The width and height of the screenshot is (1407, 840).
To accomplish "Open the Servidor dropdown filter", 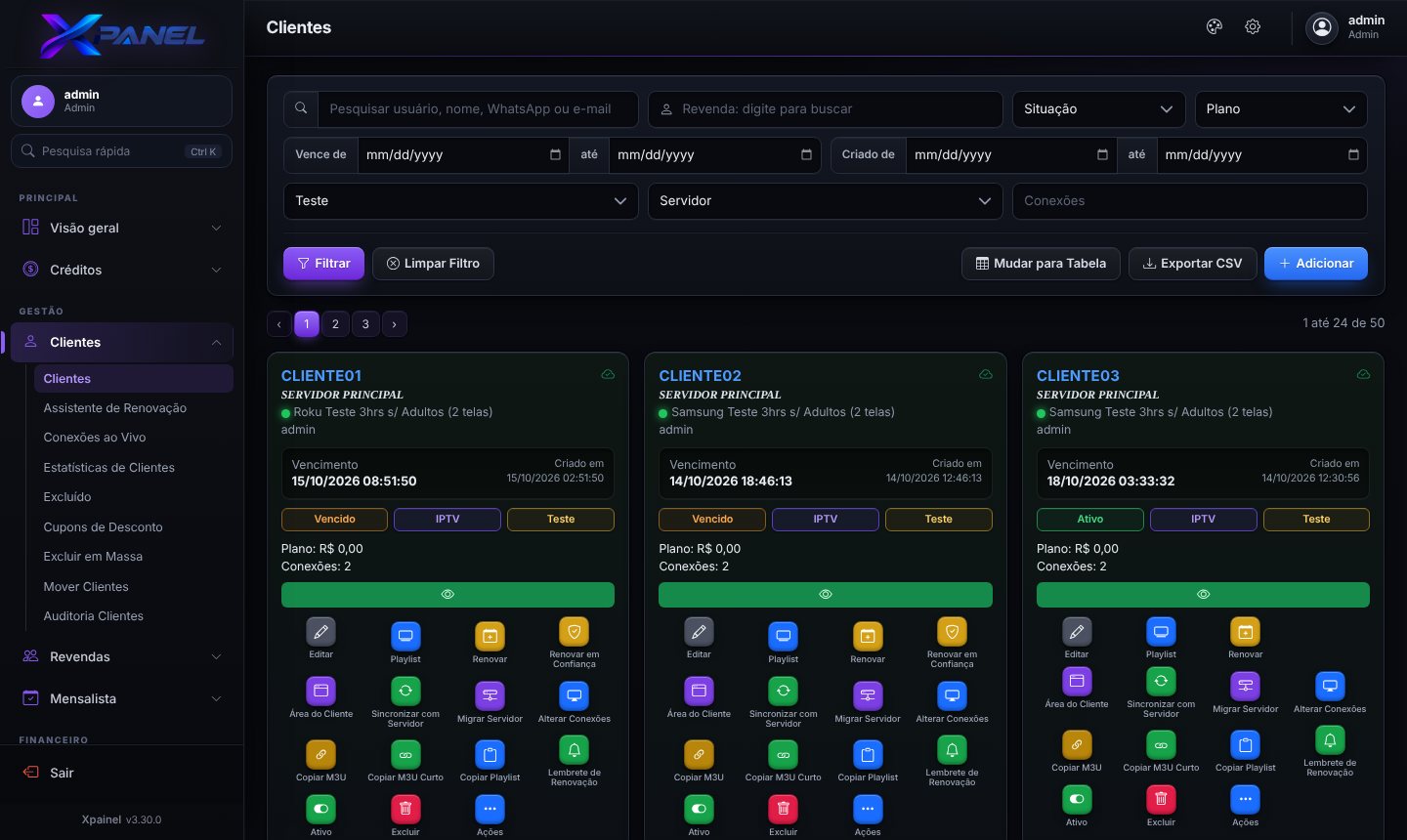I will coord(826,201).
